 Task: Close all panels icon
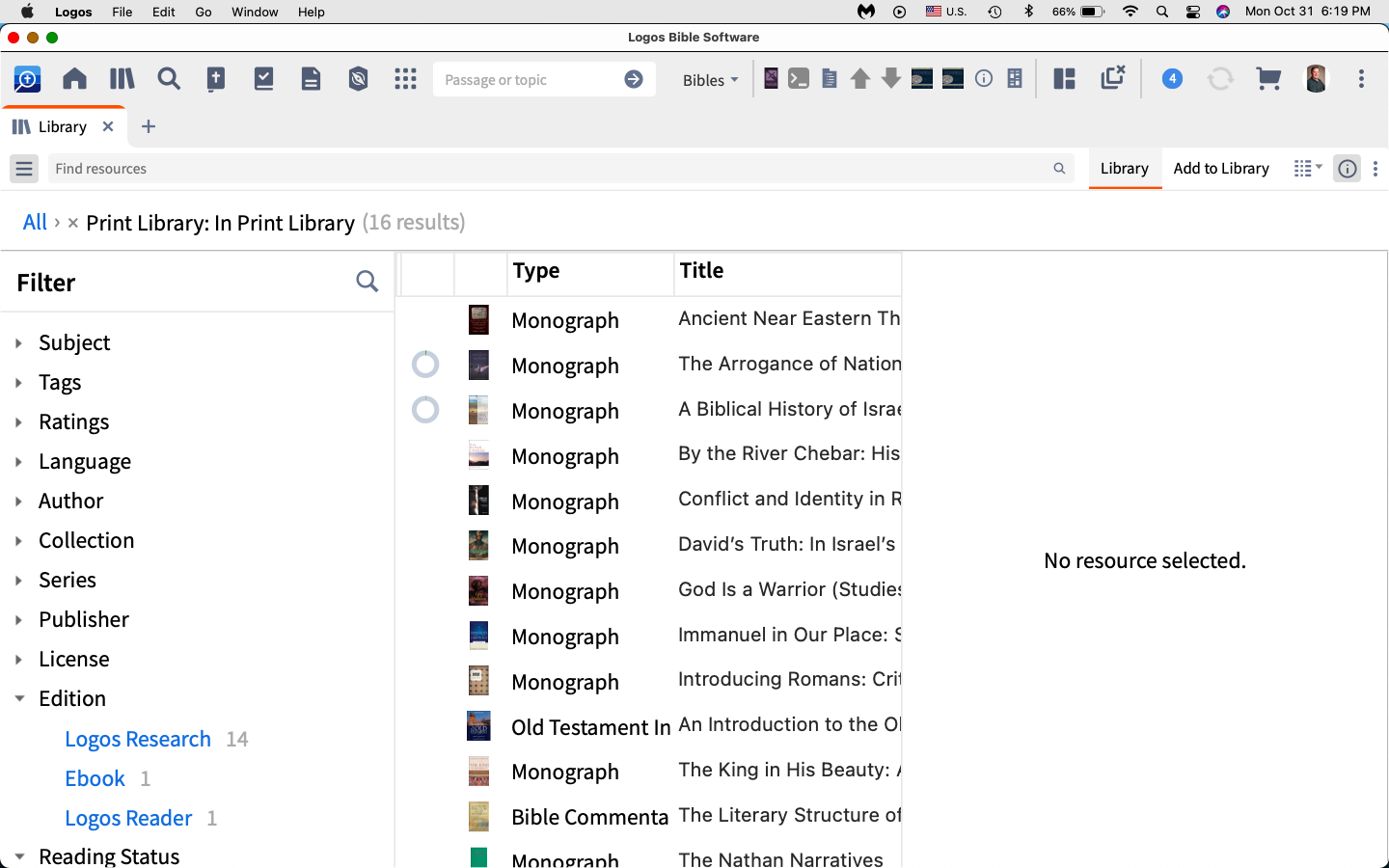point(1113,78)
